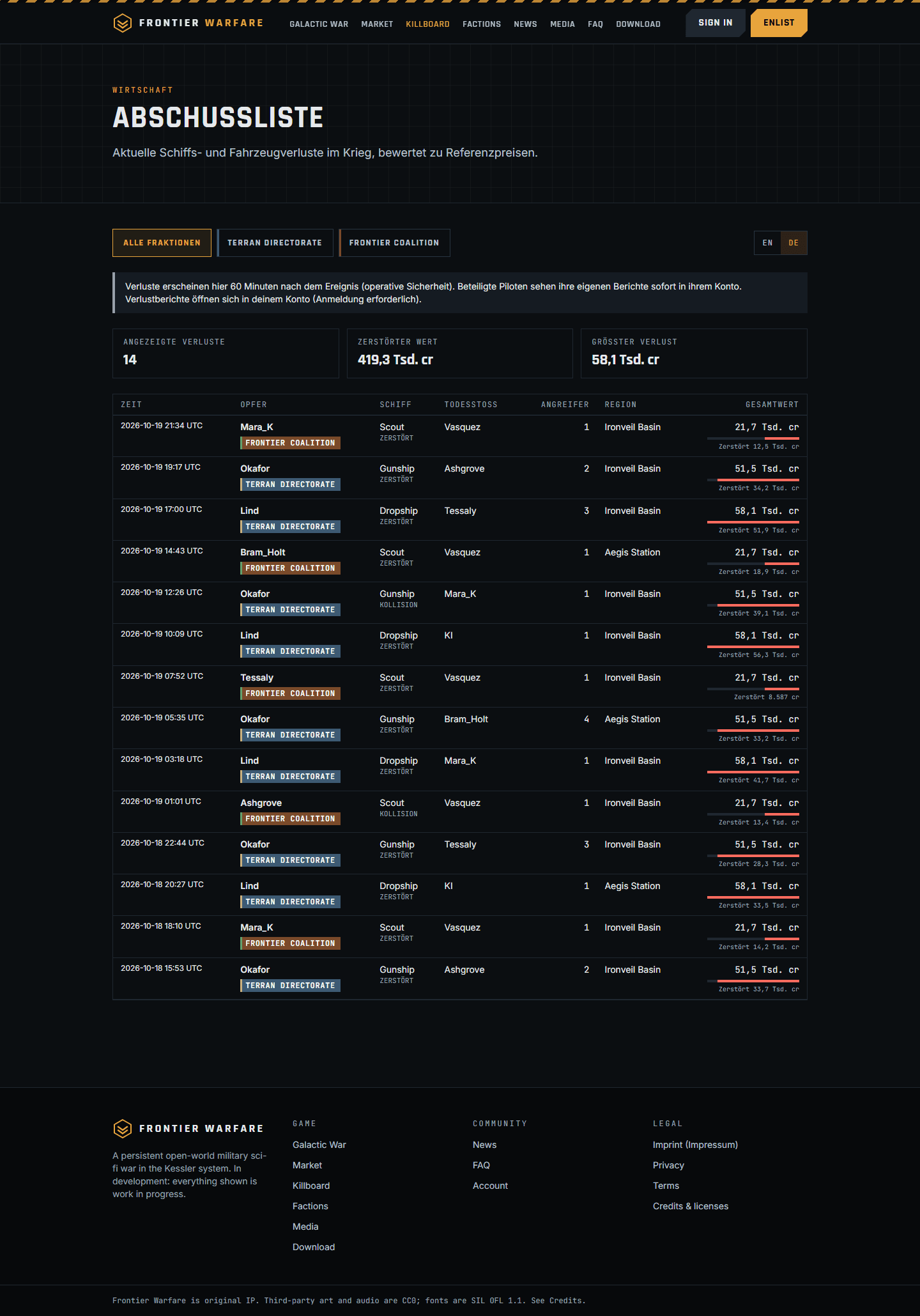Open Terms link in footer
Screen dimensions: 920x1316
coord(666,1186)
